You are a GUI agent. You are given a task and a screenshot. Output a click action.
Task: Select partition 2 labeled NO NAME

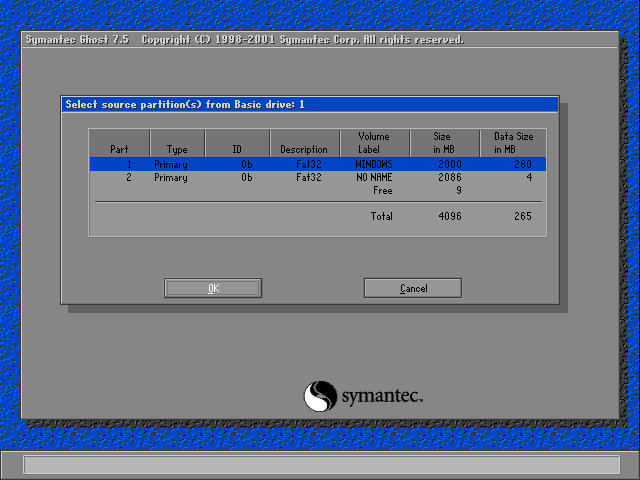click(x=318, y=178)
